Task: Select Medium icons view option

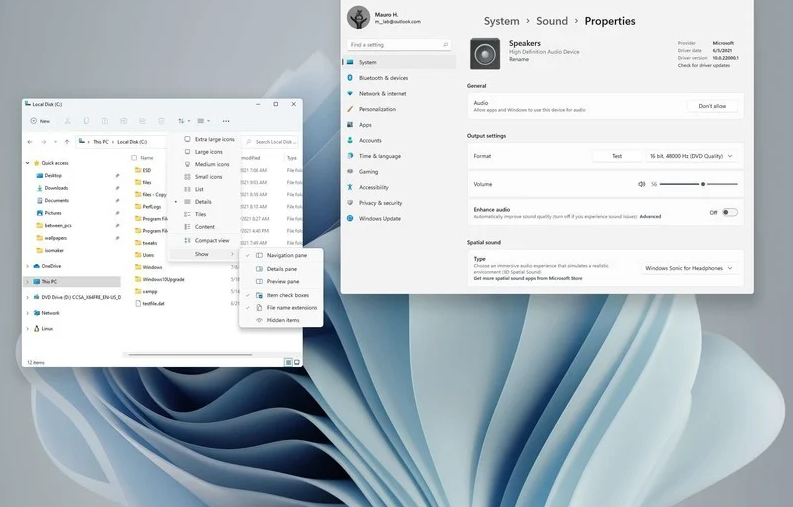Action: [x=204, y=164]
